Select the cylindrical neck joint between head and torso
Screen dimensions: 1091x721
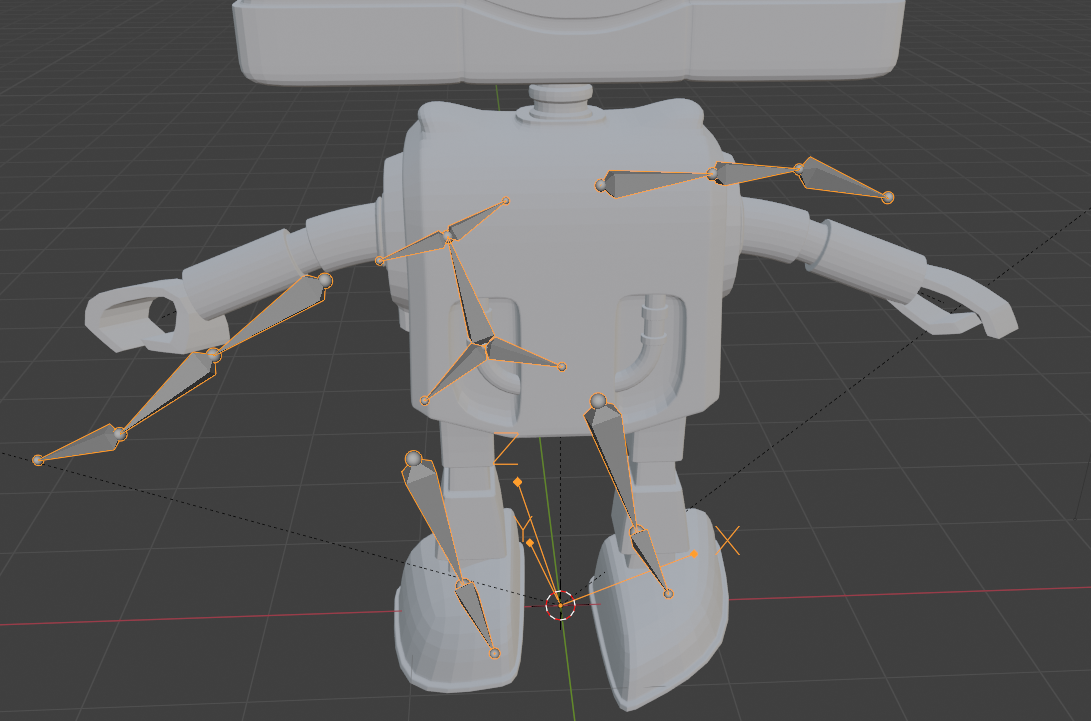(x=561, y=102)
